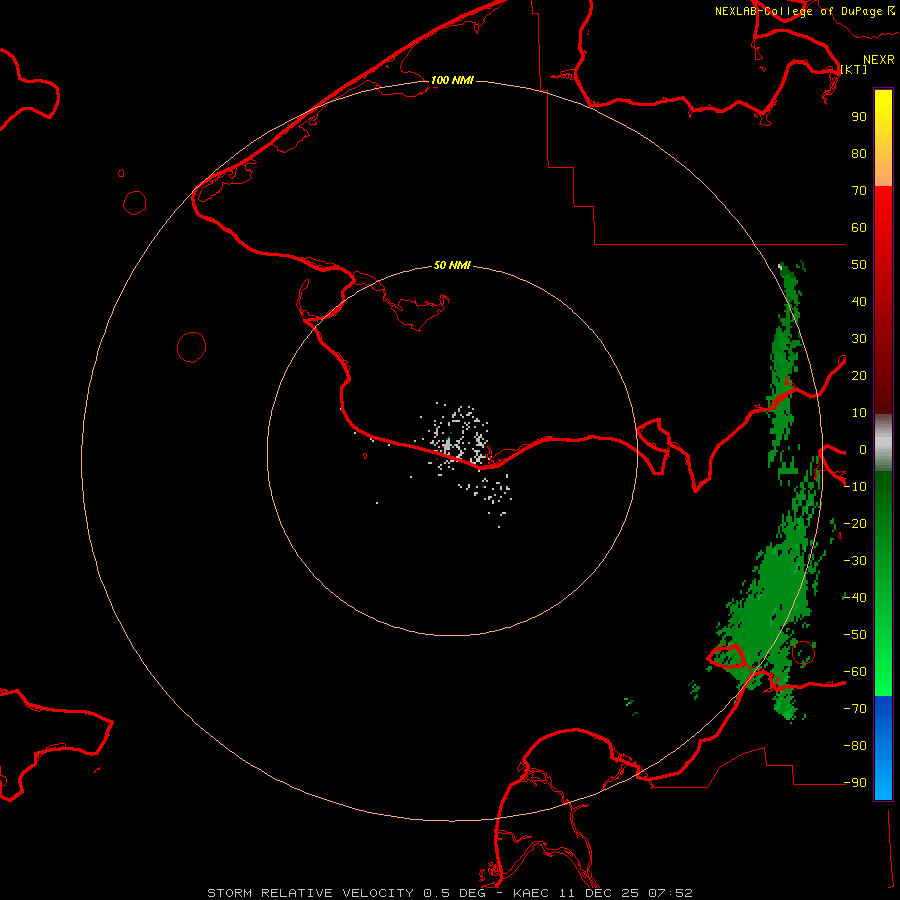Click the 80 value on the velocity scale
900x900 pixels.
[x=859, y=153]
